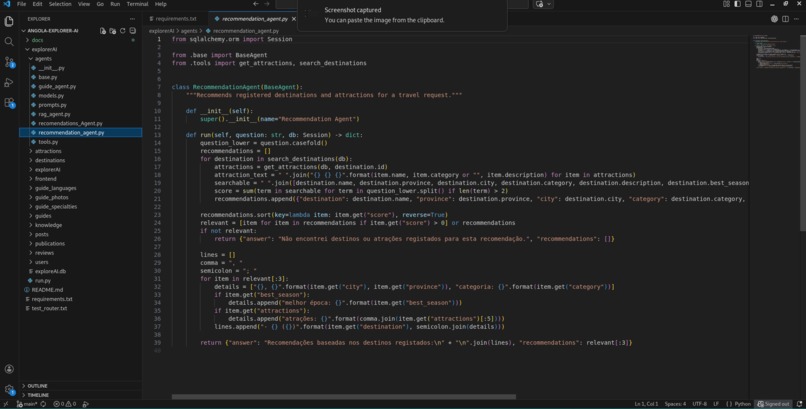Click the New File icon in Explorer

(103, 31)
